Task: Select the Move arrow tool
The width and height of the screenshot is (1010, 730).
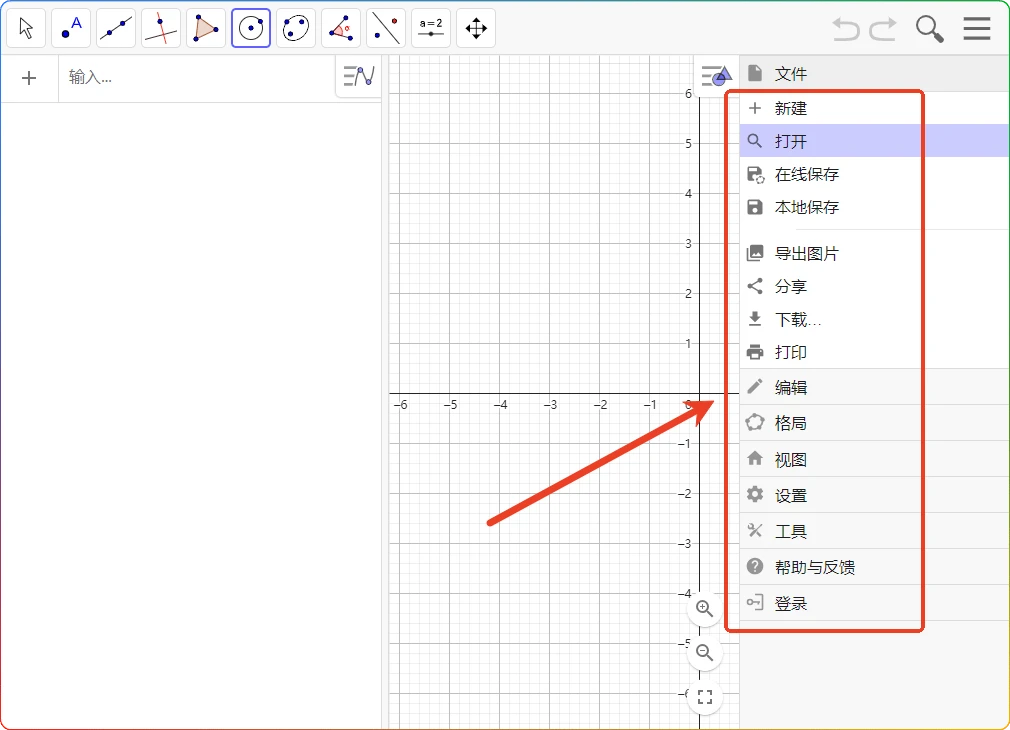Action: click(x=26, y=28)
